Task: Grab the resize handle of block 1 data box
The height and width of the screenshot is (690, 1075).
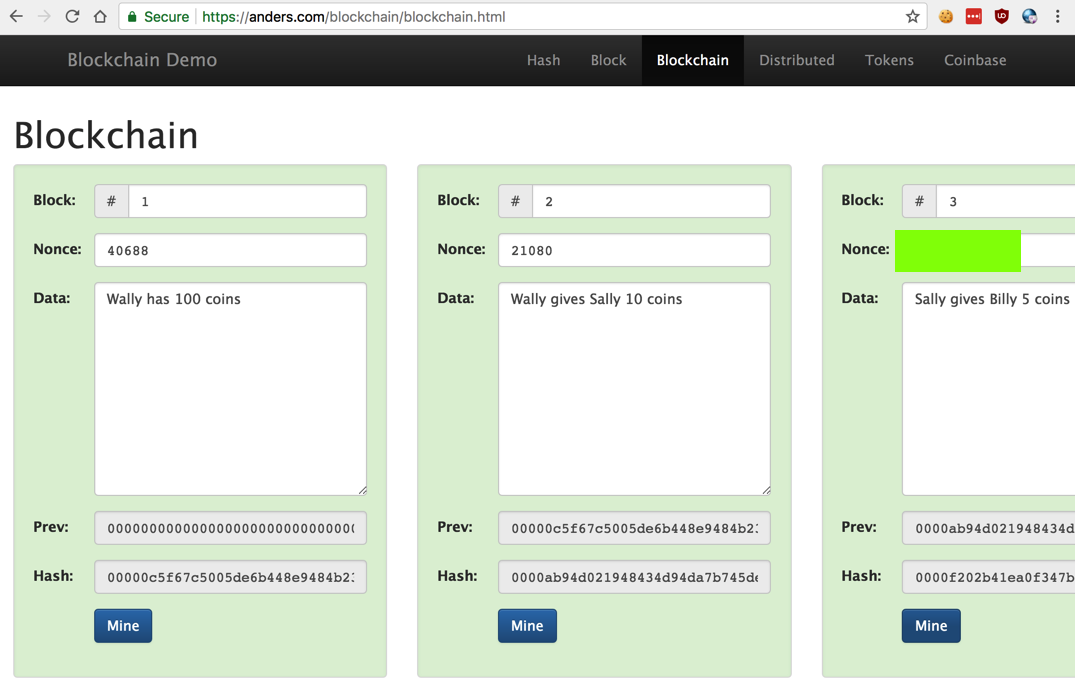Action: coord(362,490)
